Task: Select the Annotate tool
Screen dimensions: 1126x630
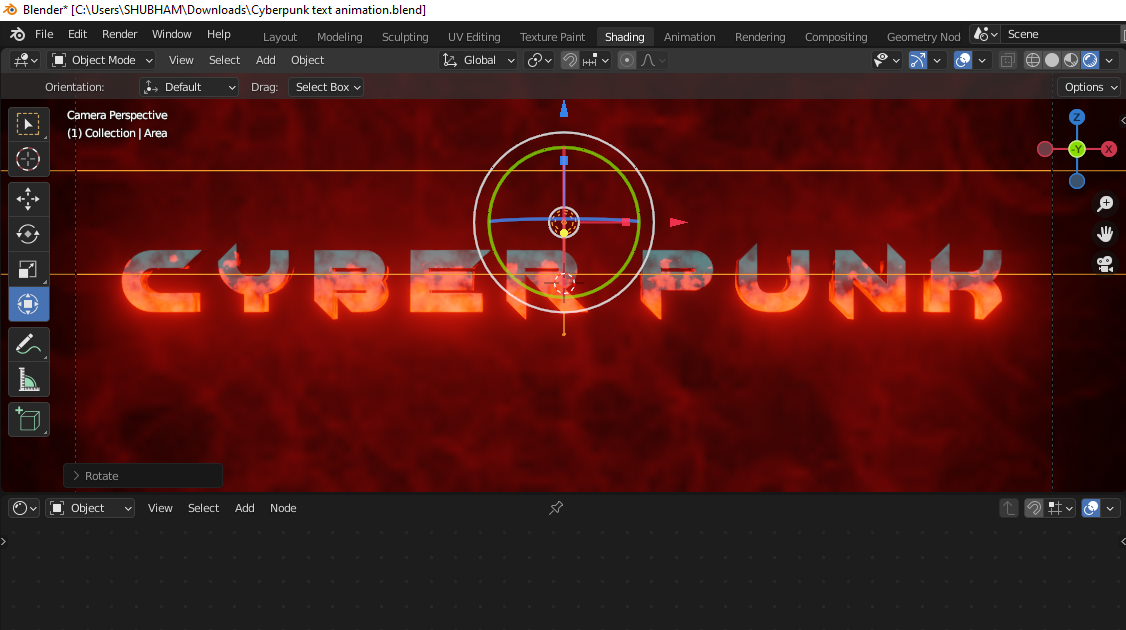Action: pyautogui.click(x=28, y=344)
